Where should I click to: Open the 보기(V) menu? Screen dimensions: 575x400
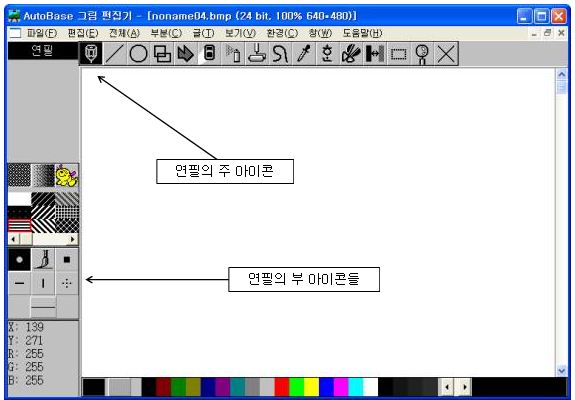pos(240,33)
